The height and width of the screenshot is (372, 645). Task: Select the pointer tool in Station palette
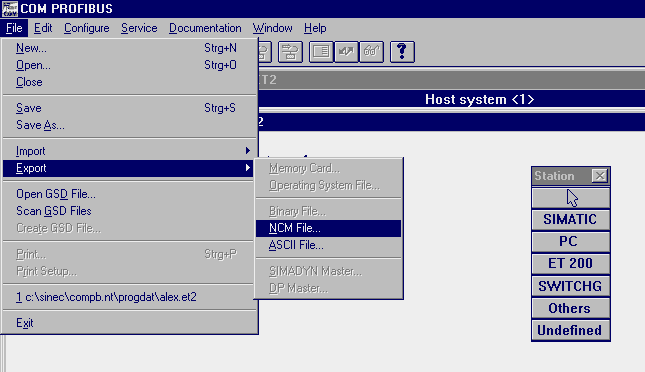[571, 198]
